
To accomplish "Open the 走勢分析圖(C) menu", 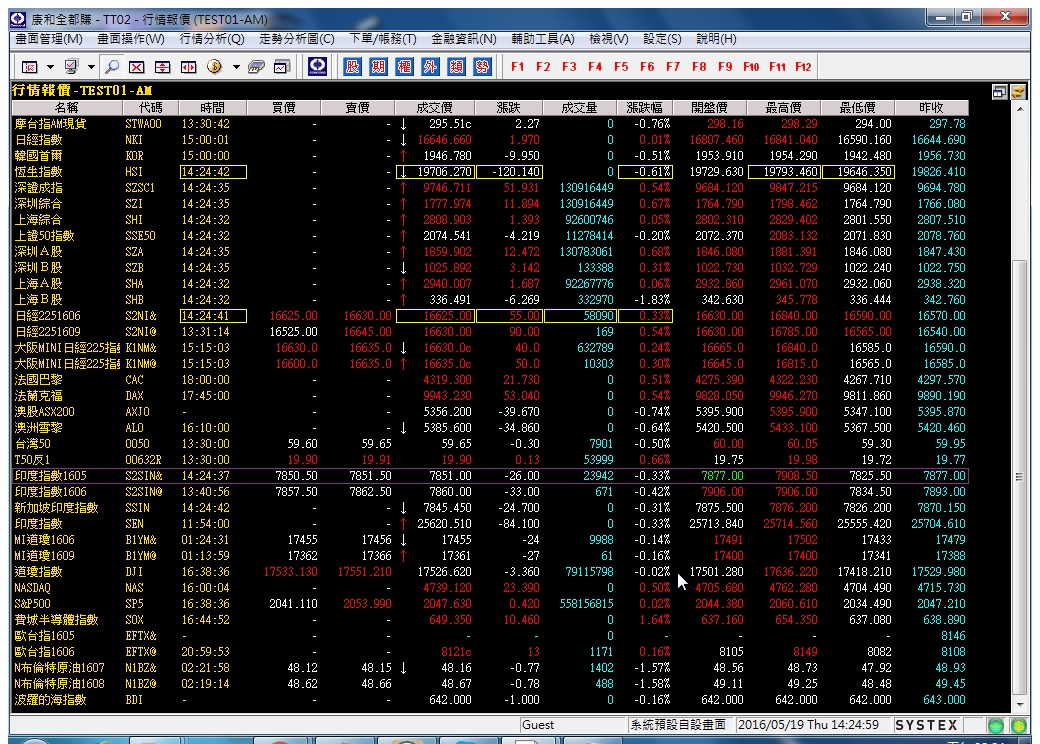I will coord(296,39).
